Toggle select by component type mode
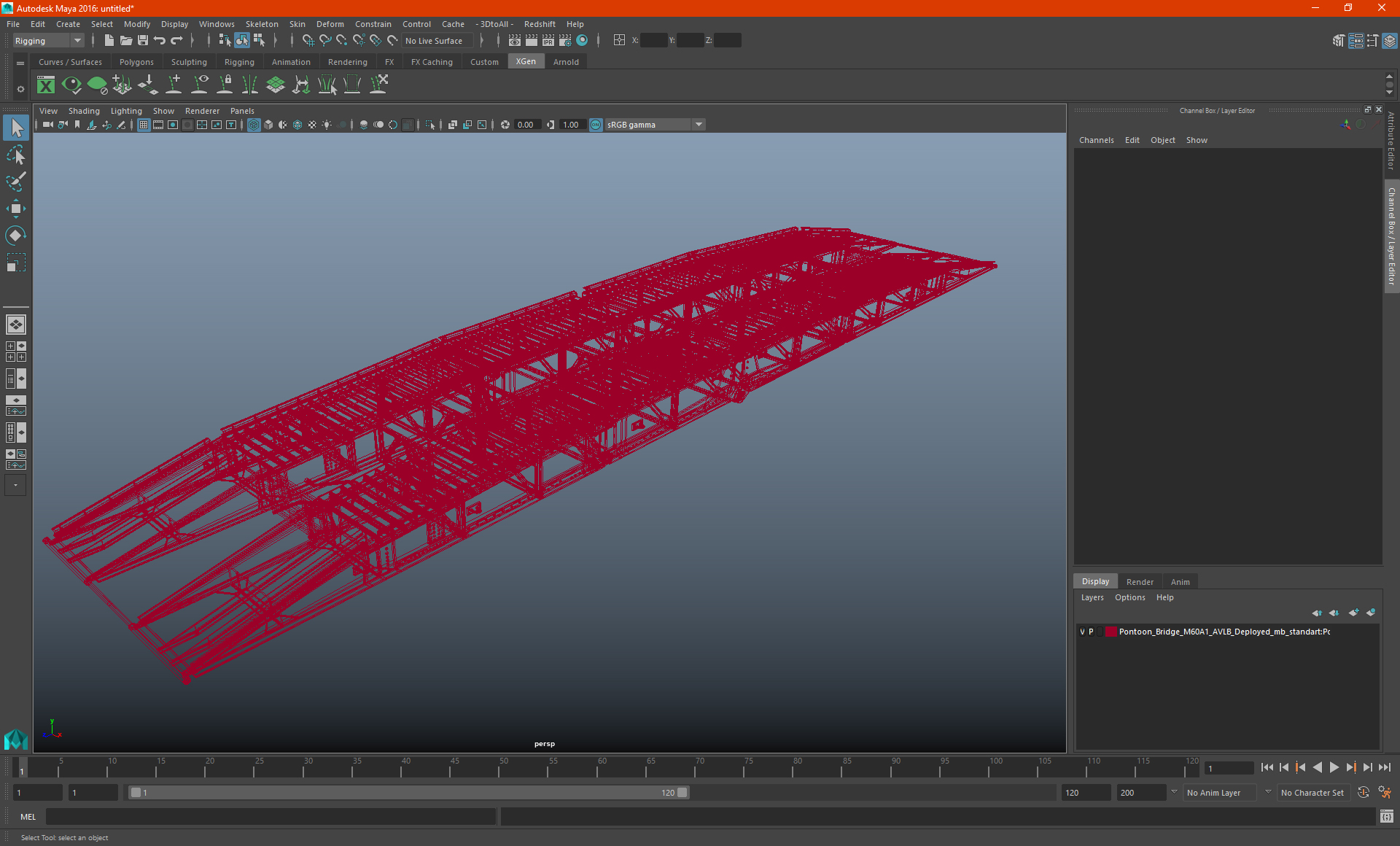Image resolution: width=1400 pixels, height=846 pixels. [259, 41]
